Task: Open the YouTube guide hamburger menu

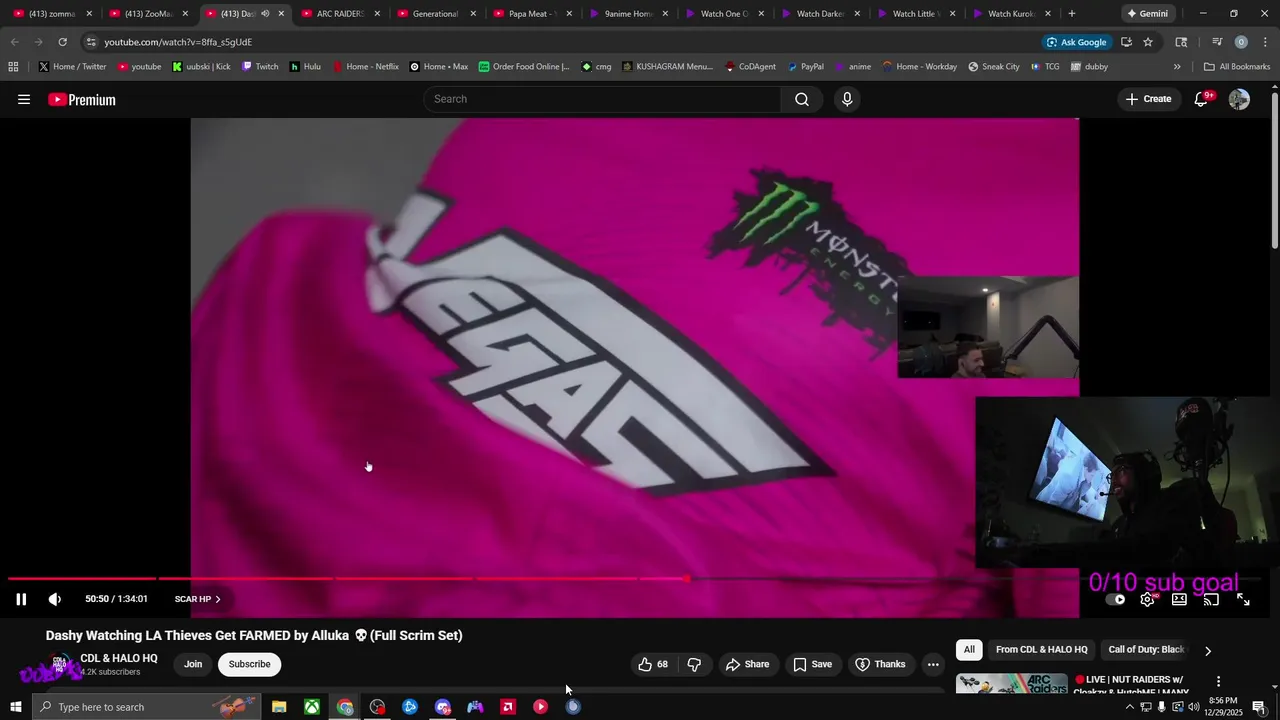Action: (24, 99)
